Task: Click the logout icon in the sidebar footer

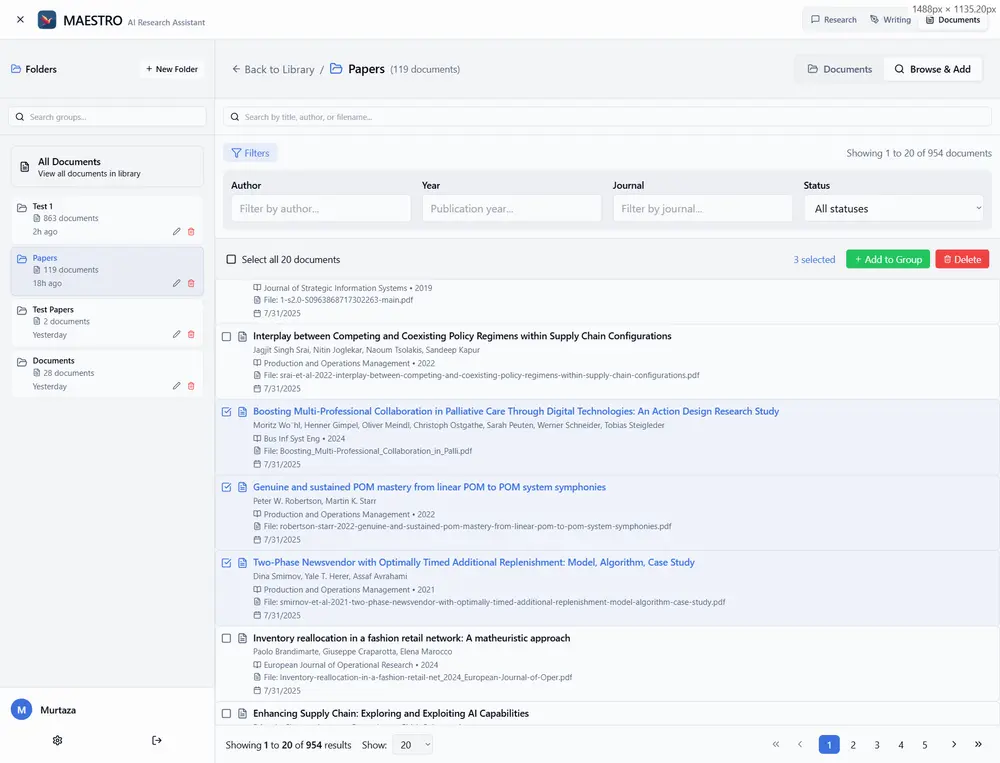Action: click(x=157, y=740)
